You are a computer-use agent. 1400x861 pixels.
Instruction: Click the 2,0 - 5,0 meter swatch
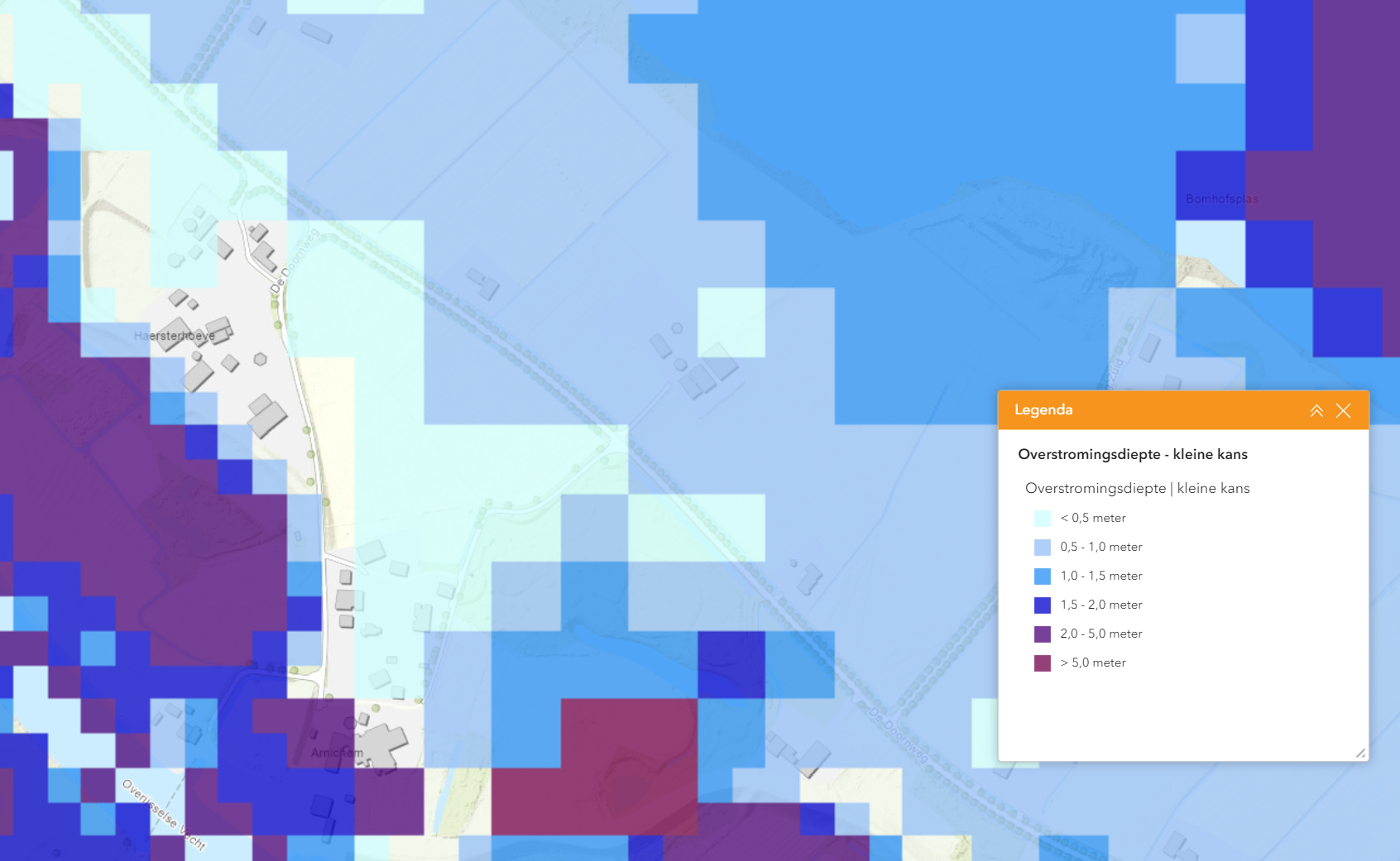pyautogui.click(x=1043, y=634)
